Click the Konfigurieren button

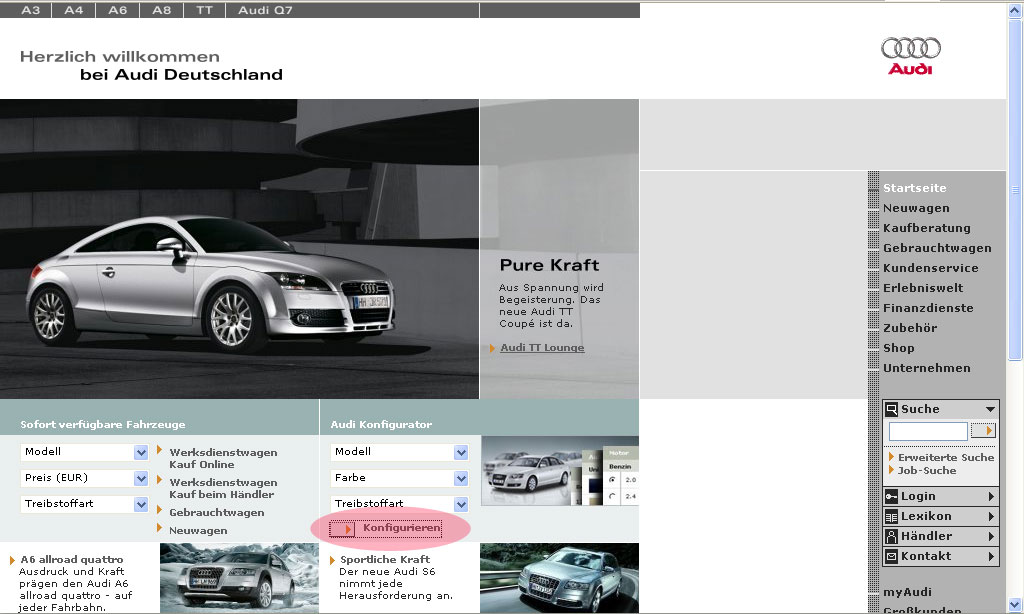click(402, 528)
